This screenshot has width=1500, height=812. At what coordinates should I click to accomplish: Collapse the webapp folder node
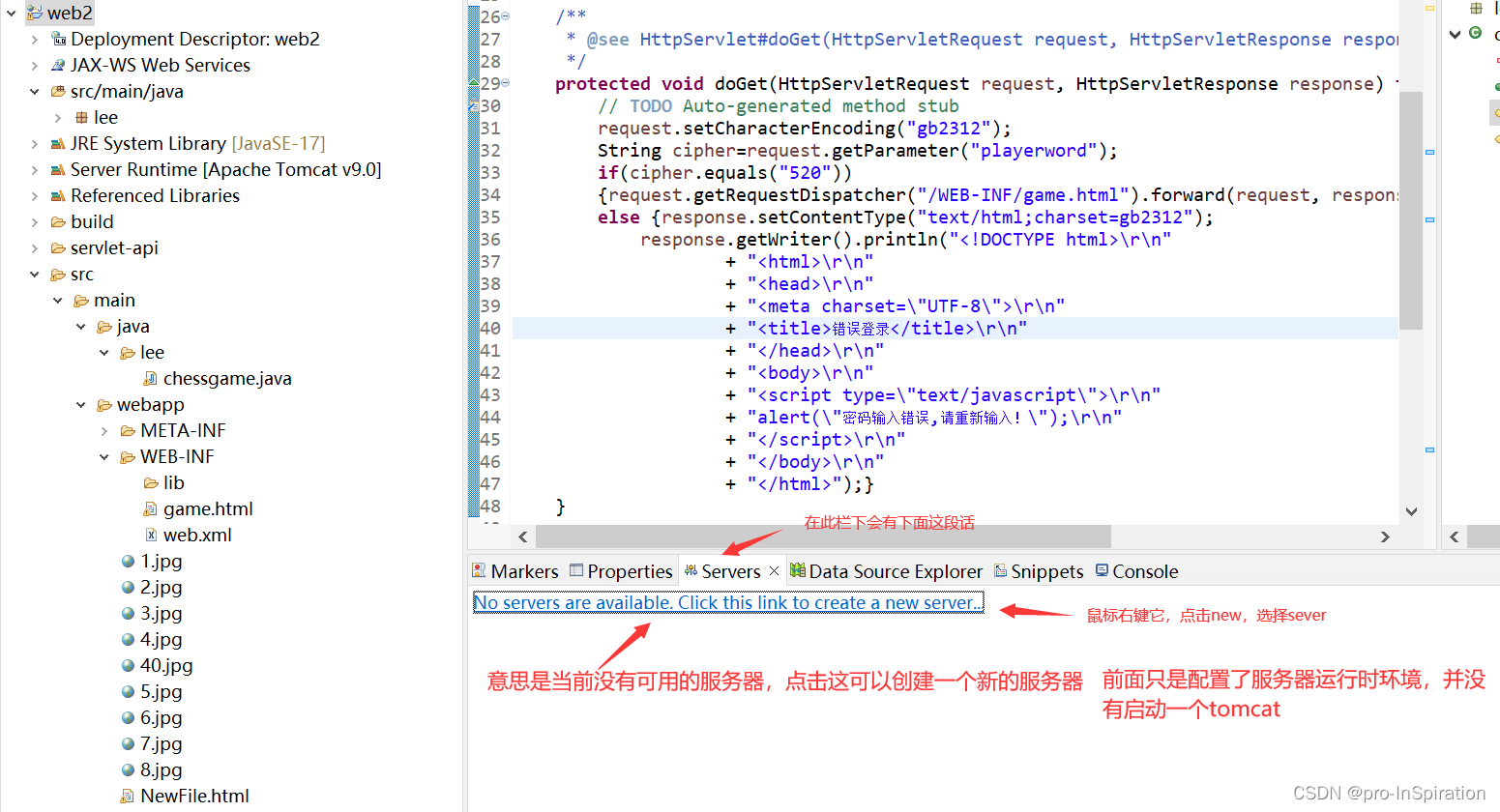coord(81,405)
